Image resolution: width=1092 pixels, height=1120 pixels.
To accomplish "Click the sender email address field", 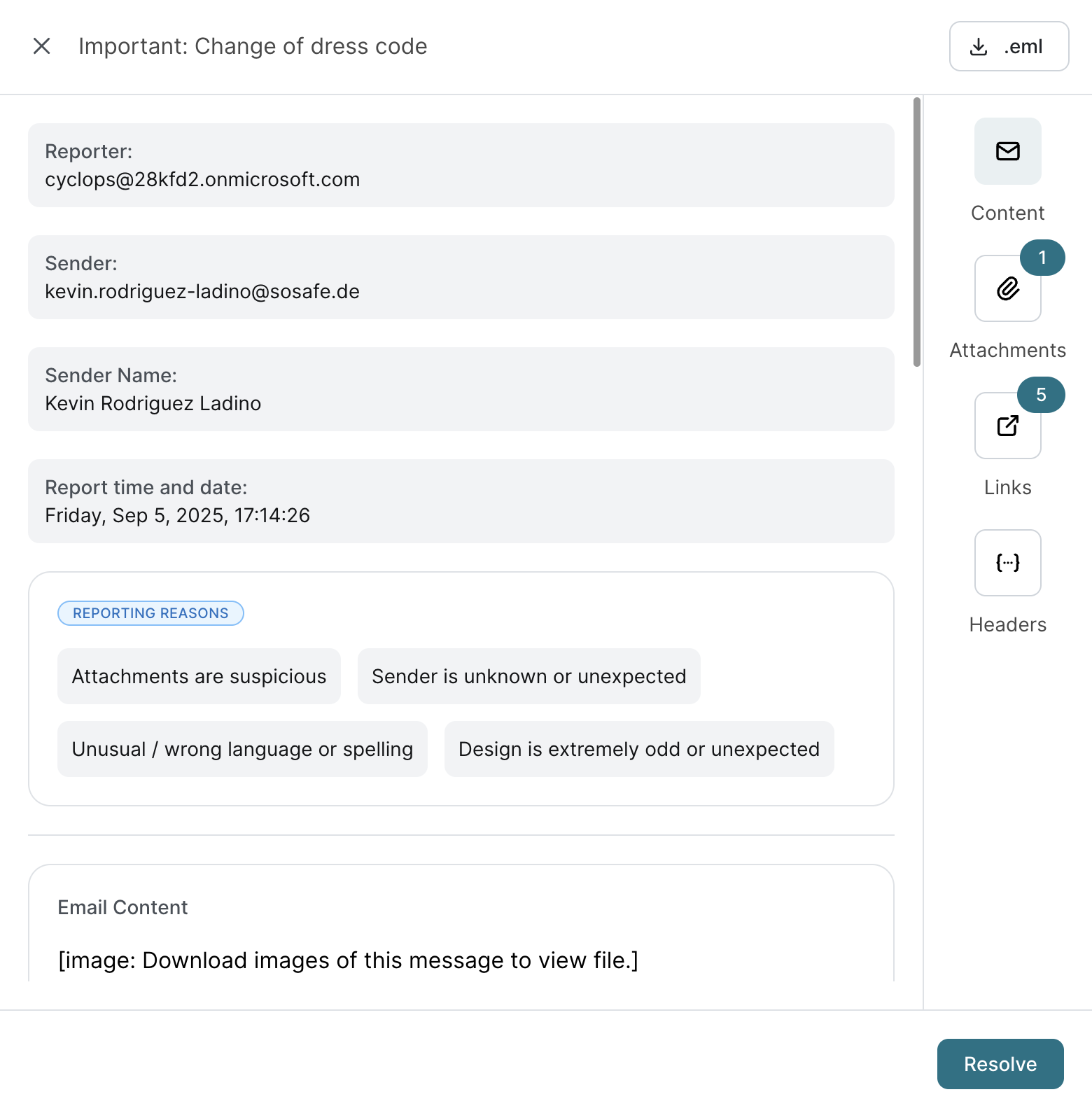I will click(x=202, y=291).
